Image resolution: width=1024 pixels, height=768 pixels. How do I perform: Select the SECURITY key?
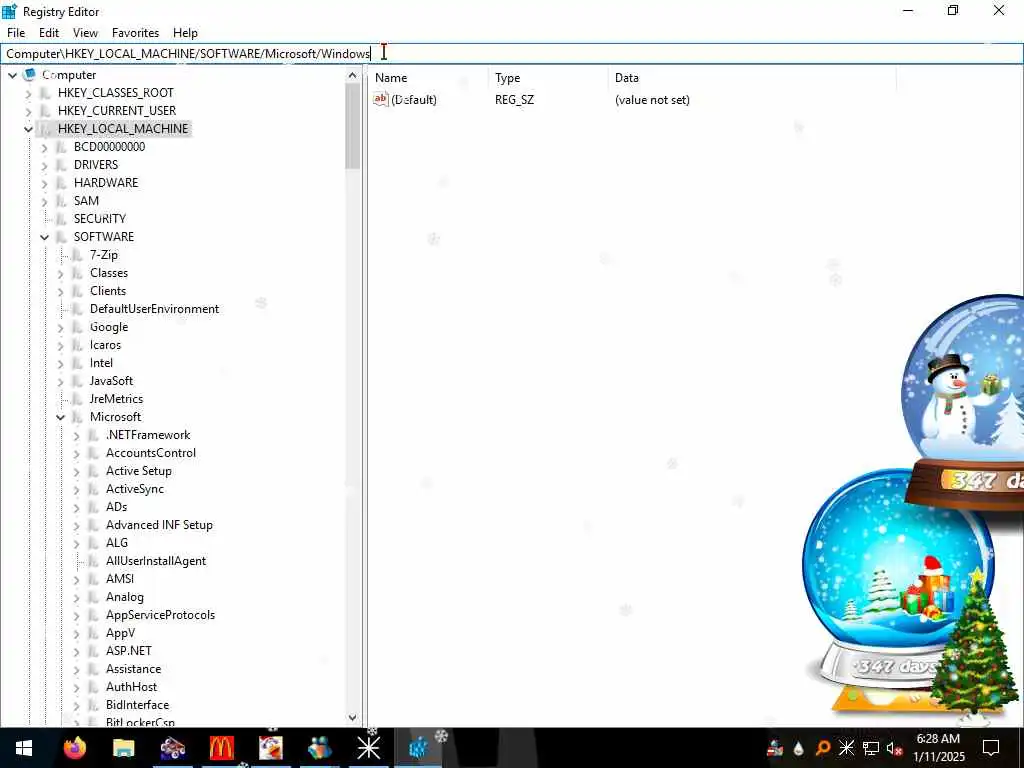tap(99, 219)
